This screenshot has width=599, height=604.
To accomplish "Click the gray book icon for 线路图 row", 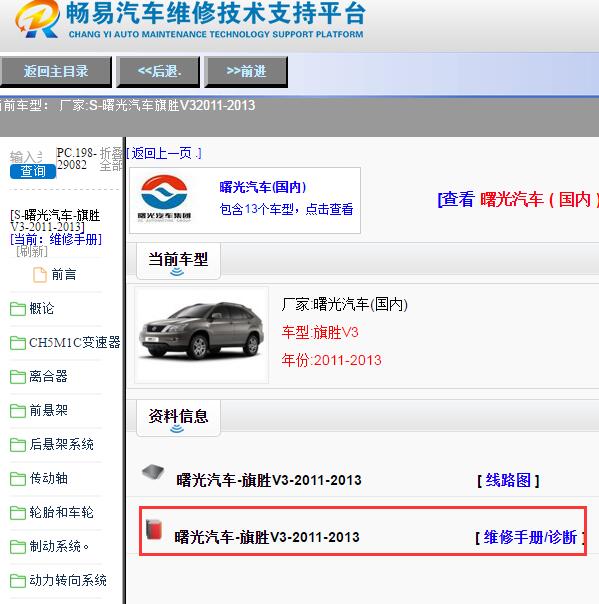I will pyautogui.click(x=153, y=471).
